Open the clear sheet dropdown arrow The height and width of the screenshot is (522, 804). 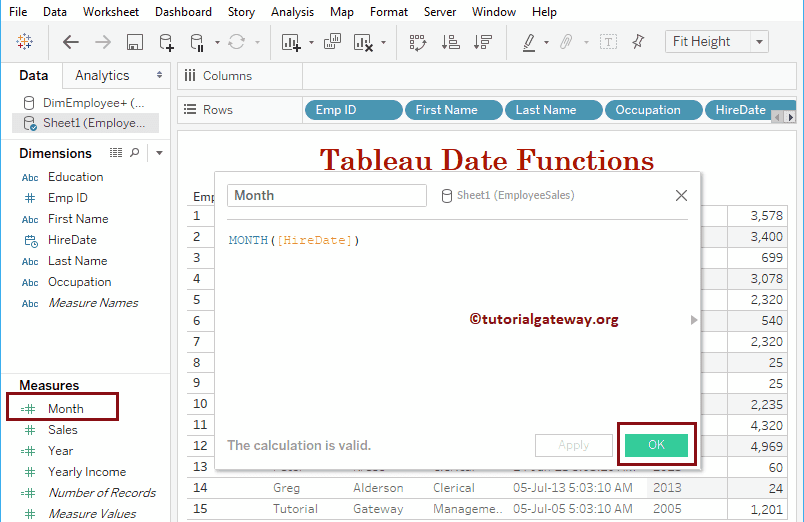tap(383, 43)
